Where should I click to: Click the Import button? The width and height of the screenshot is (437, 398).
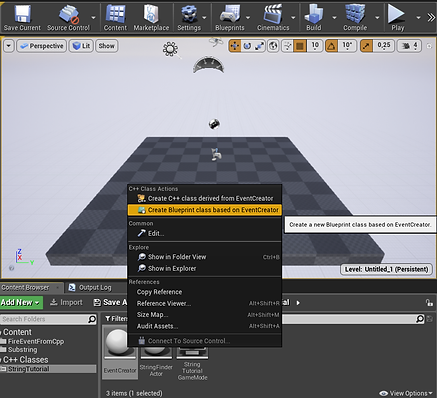[x=66, y=303]
